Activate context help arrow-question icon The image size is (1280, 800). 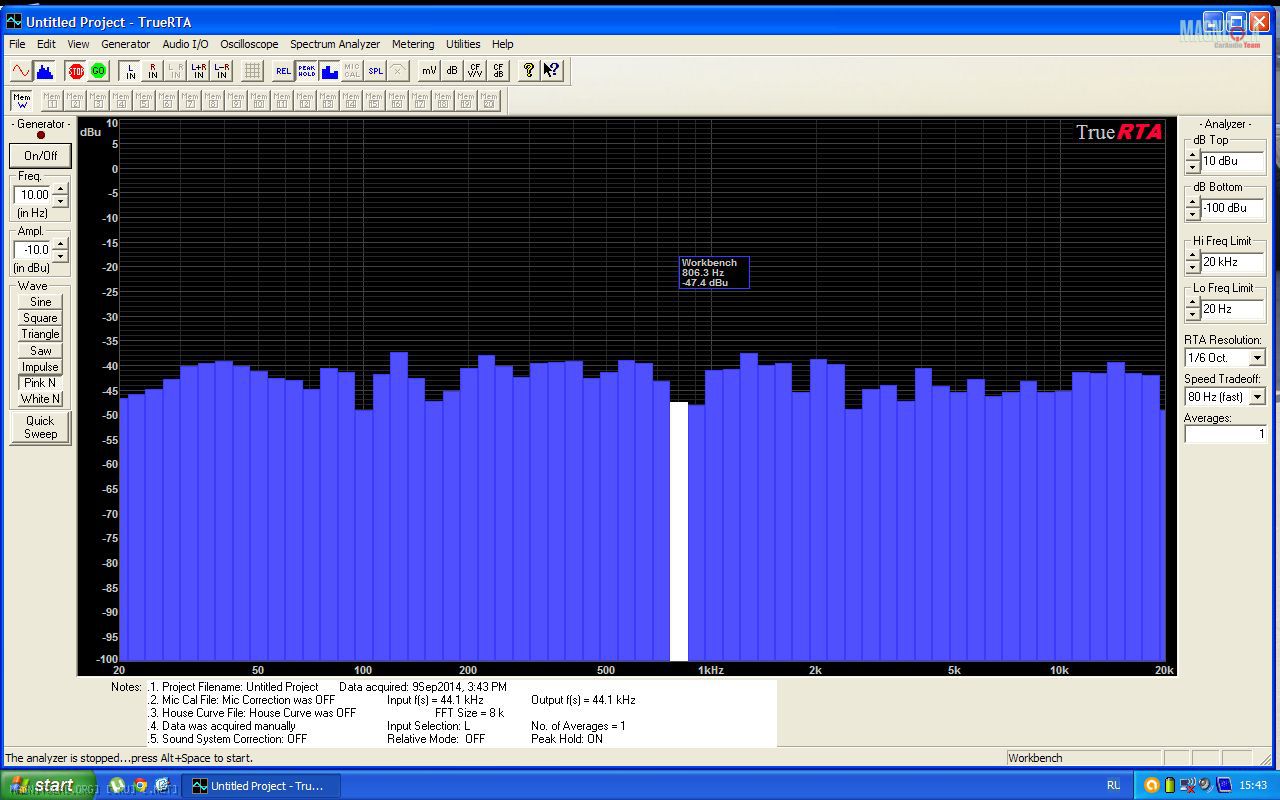pos(552,70)
